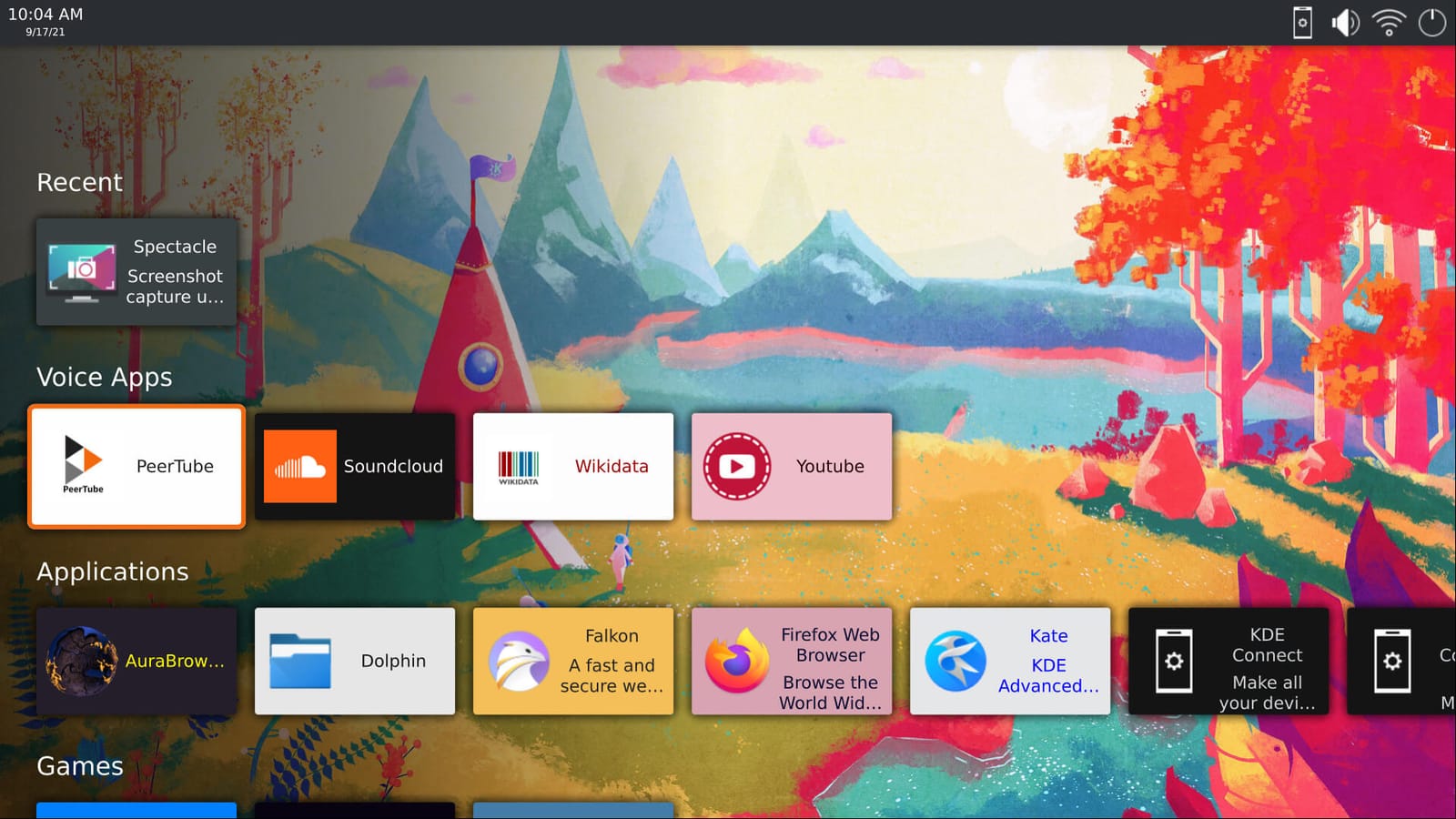The height and width of the screenshot is (819, 1456).
Task: Open Falkon web browser
Action: 573,662
